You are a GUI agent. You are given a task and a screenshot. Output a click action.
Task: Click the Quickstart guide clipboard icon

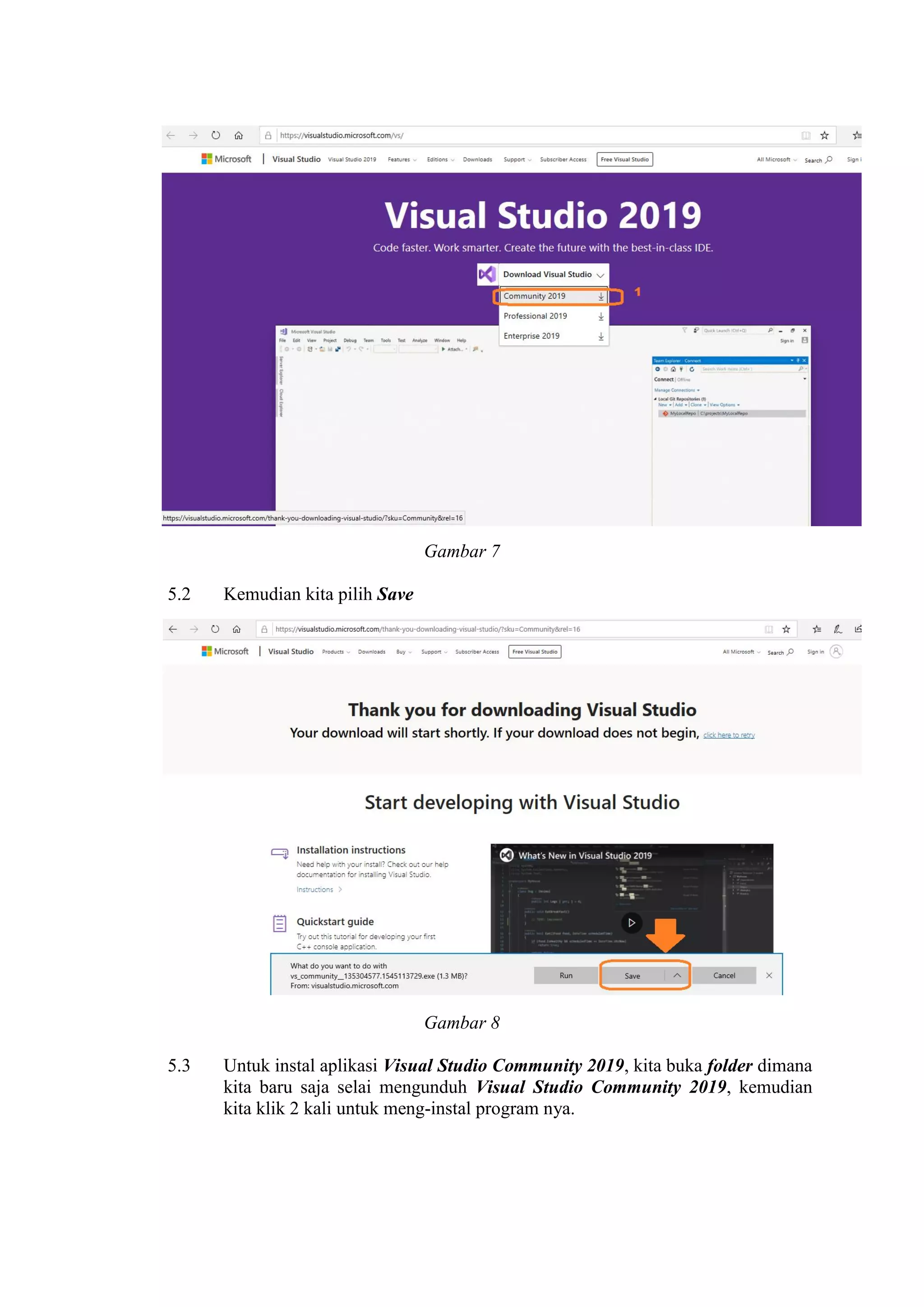click(x=279, y=923)
